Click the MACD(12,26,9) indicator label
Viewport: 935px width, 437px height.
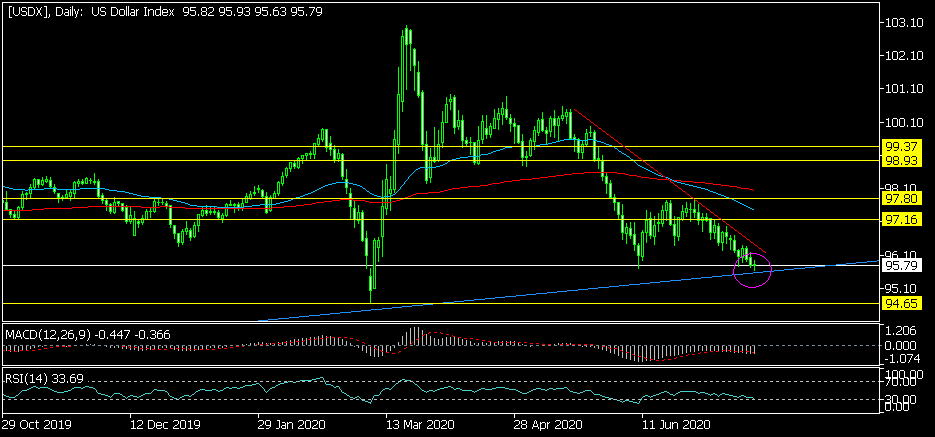88,334
